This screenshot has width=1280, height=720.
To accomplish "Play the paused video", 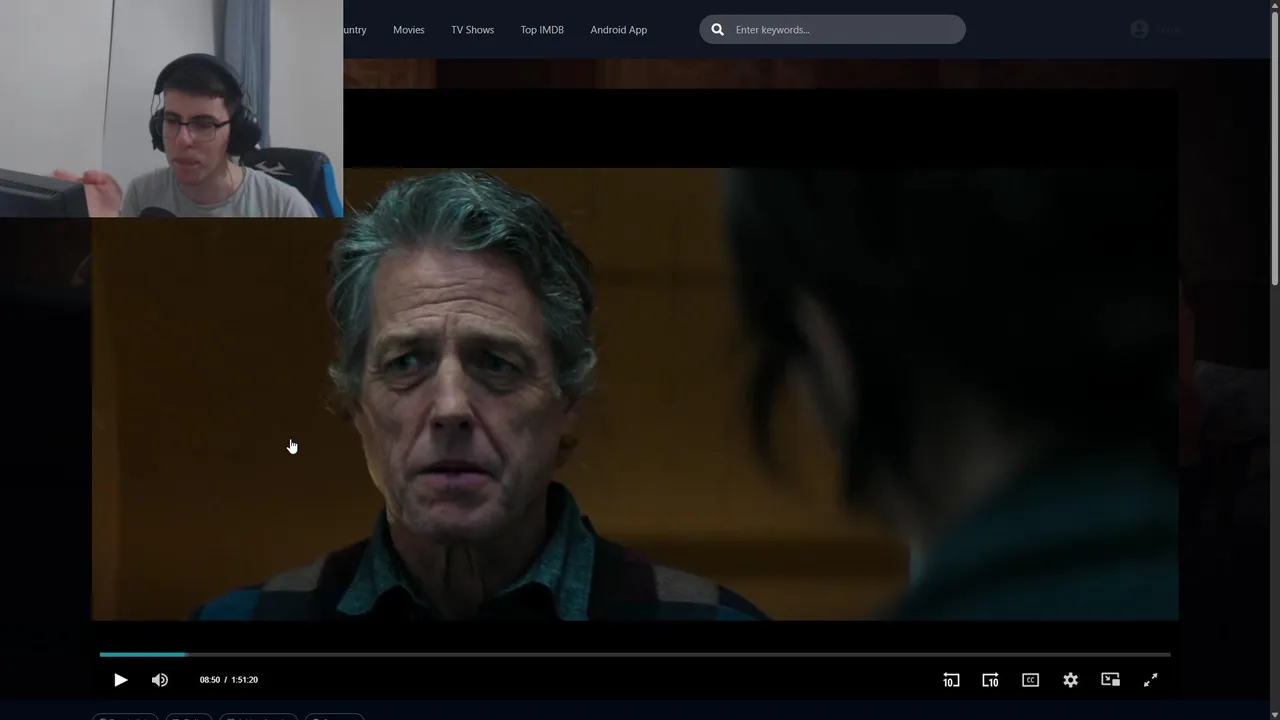I will [x=120, y=680].
